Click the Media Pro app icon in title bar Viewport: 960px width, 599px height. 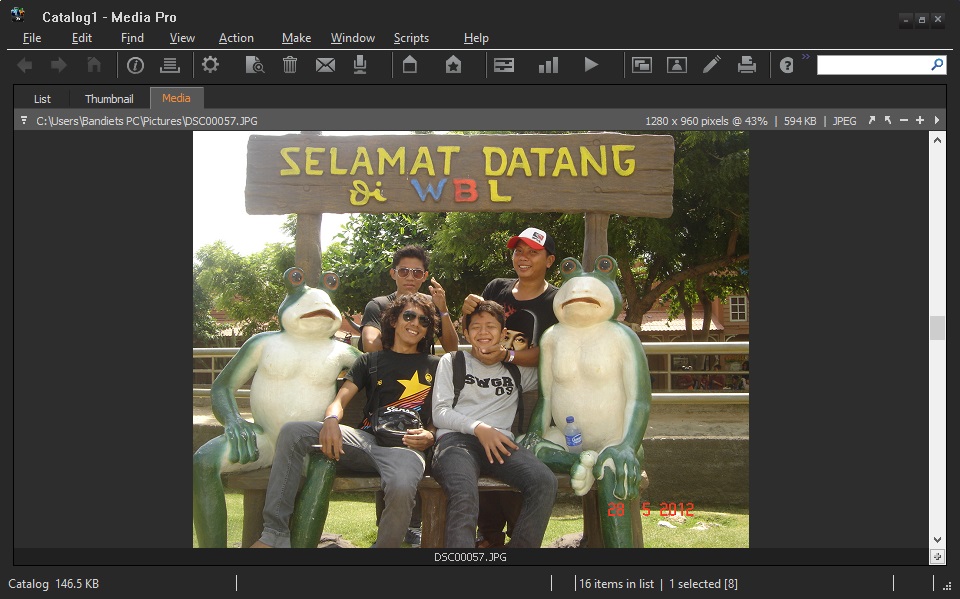[x=18, y=15]
